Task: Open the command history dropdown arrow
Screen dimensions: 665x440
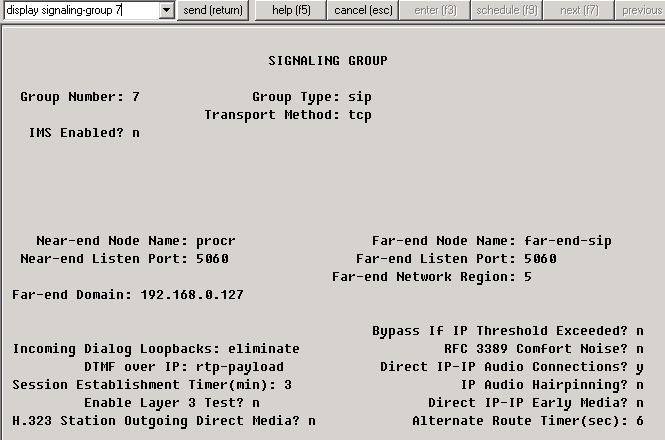Action: [167, 10]
